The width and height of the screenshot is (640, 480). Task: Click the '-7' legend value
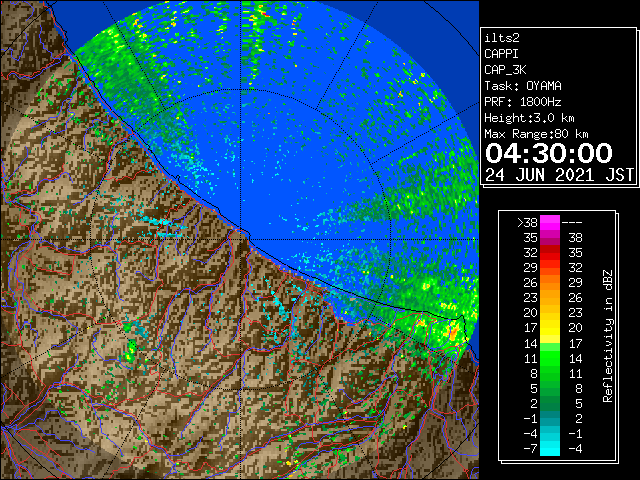tap(531, 449)
